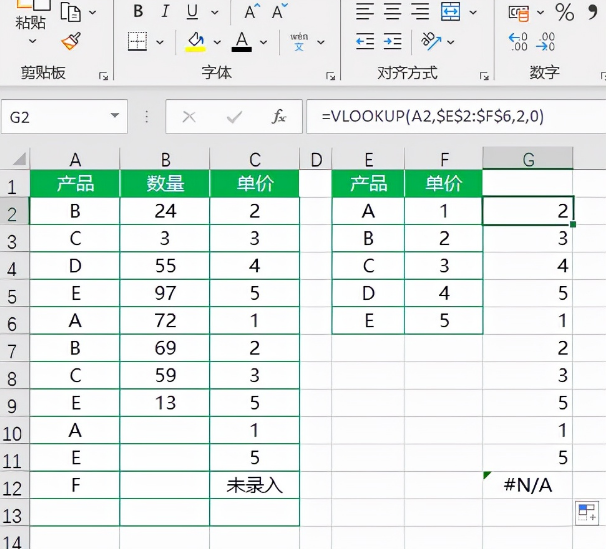Click the Format Painter brush icon
610x551 pixels.
pos(71,41)
